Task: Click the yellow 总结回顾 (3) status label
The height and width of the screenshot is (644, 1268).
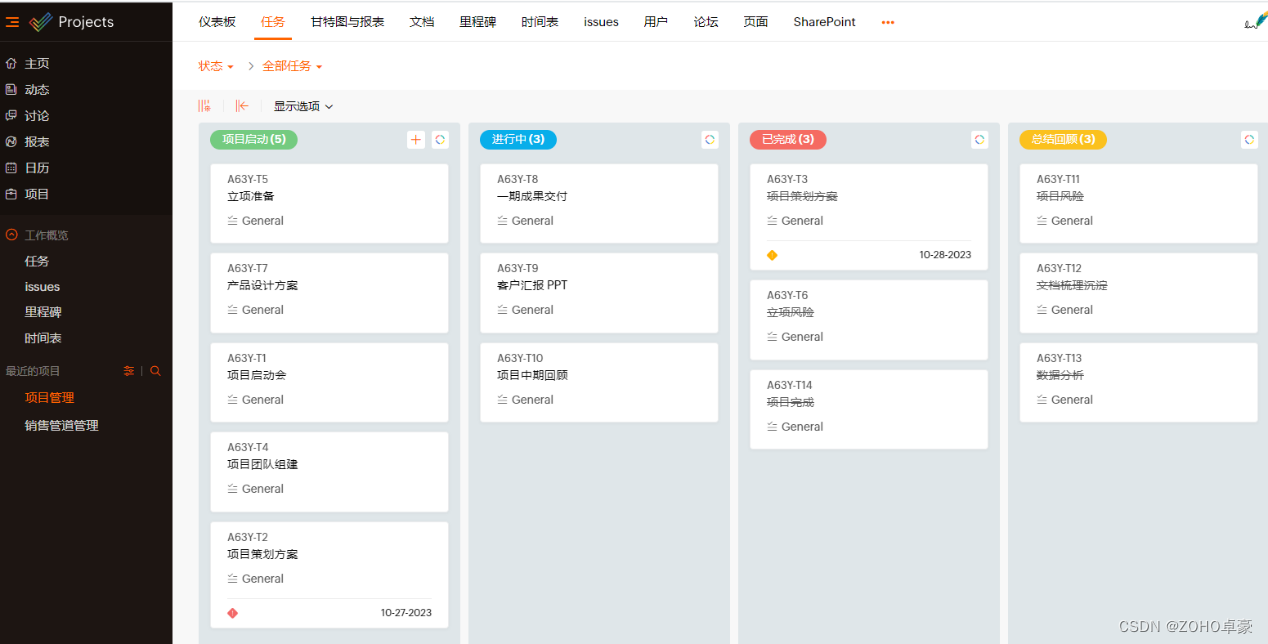Action: point(1063,139)
